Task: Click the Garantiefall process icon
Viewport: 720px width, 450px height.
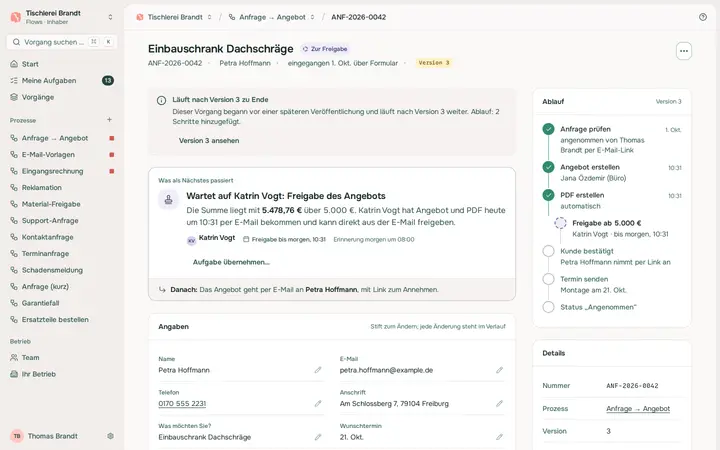Action: coord(14,303)
